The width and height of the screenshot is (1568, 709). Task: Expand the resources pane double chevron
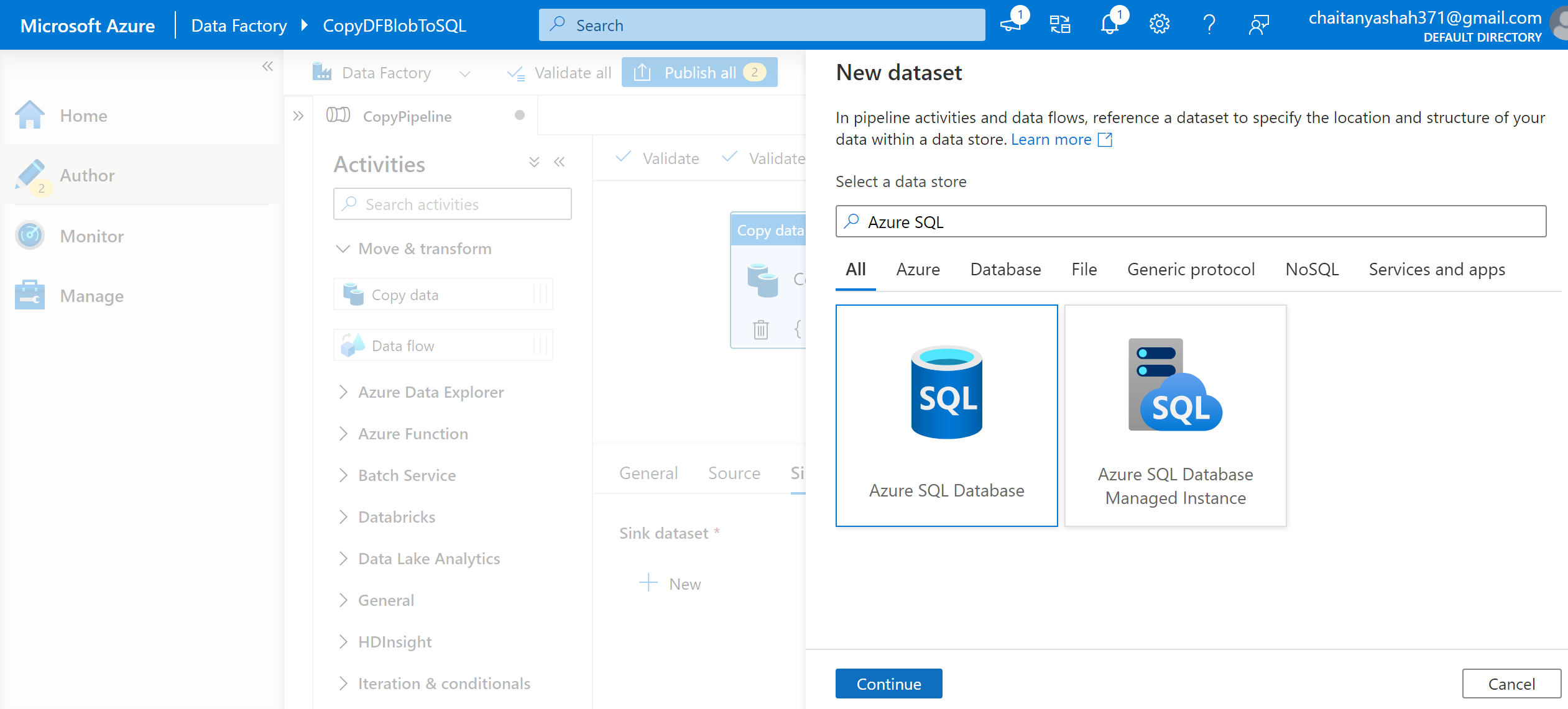(x=298, y=116)
